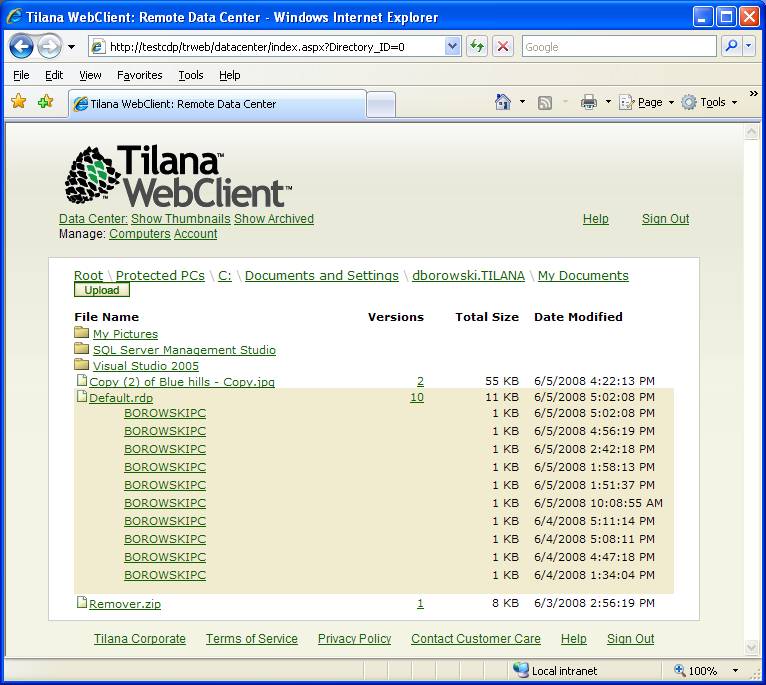Click Tilana Corporate footer link
This screenshot has width=766, height=685.
click(x=140, y=639)
